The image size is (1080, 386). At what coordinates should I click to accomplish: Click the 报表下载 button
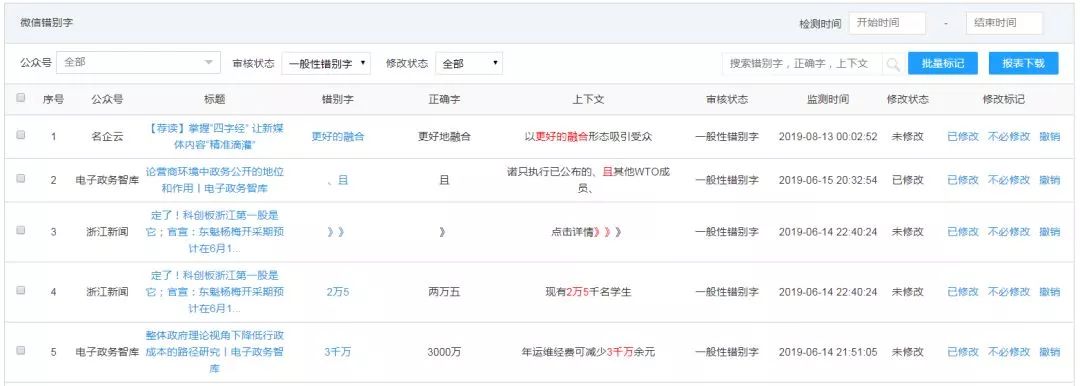point(1024,63)
